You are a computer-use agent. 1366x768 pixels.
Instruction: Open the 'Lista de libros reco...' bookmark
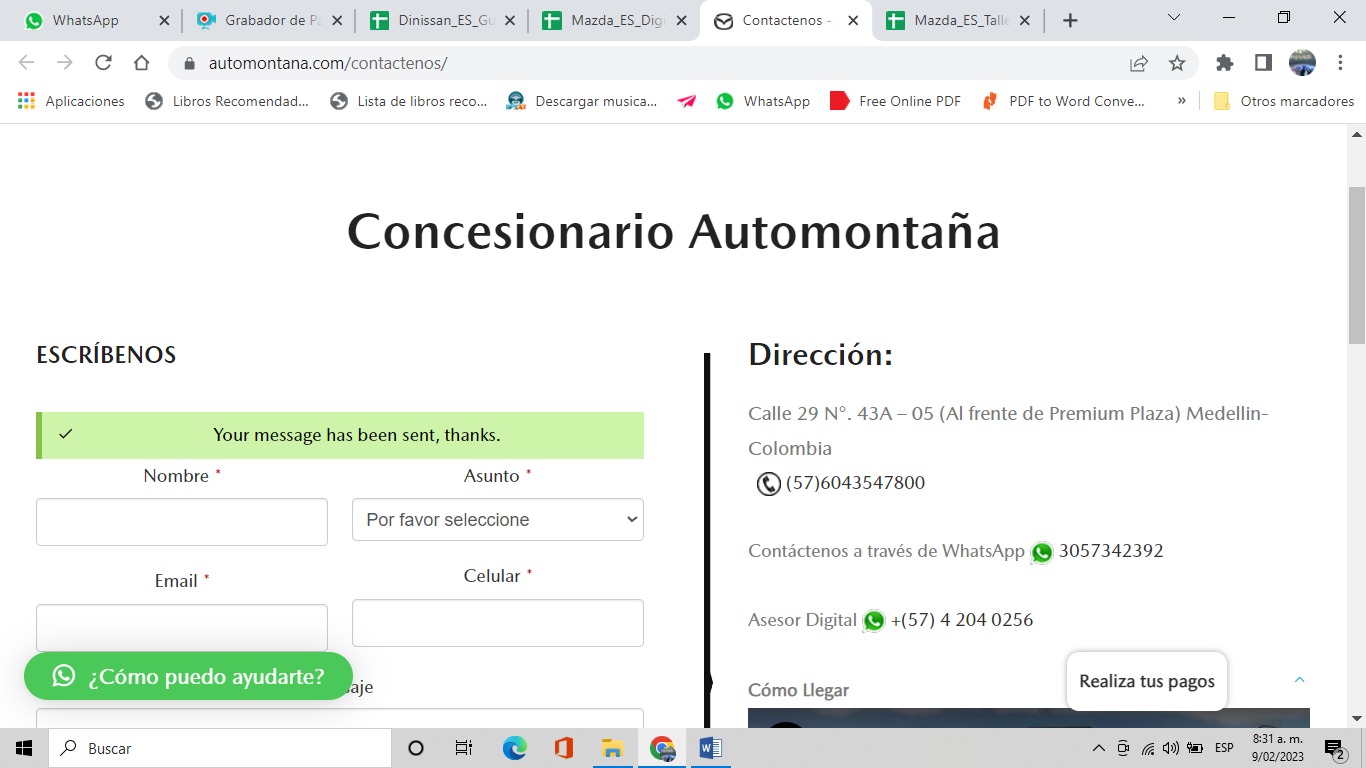click(410, 101)
